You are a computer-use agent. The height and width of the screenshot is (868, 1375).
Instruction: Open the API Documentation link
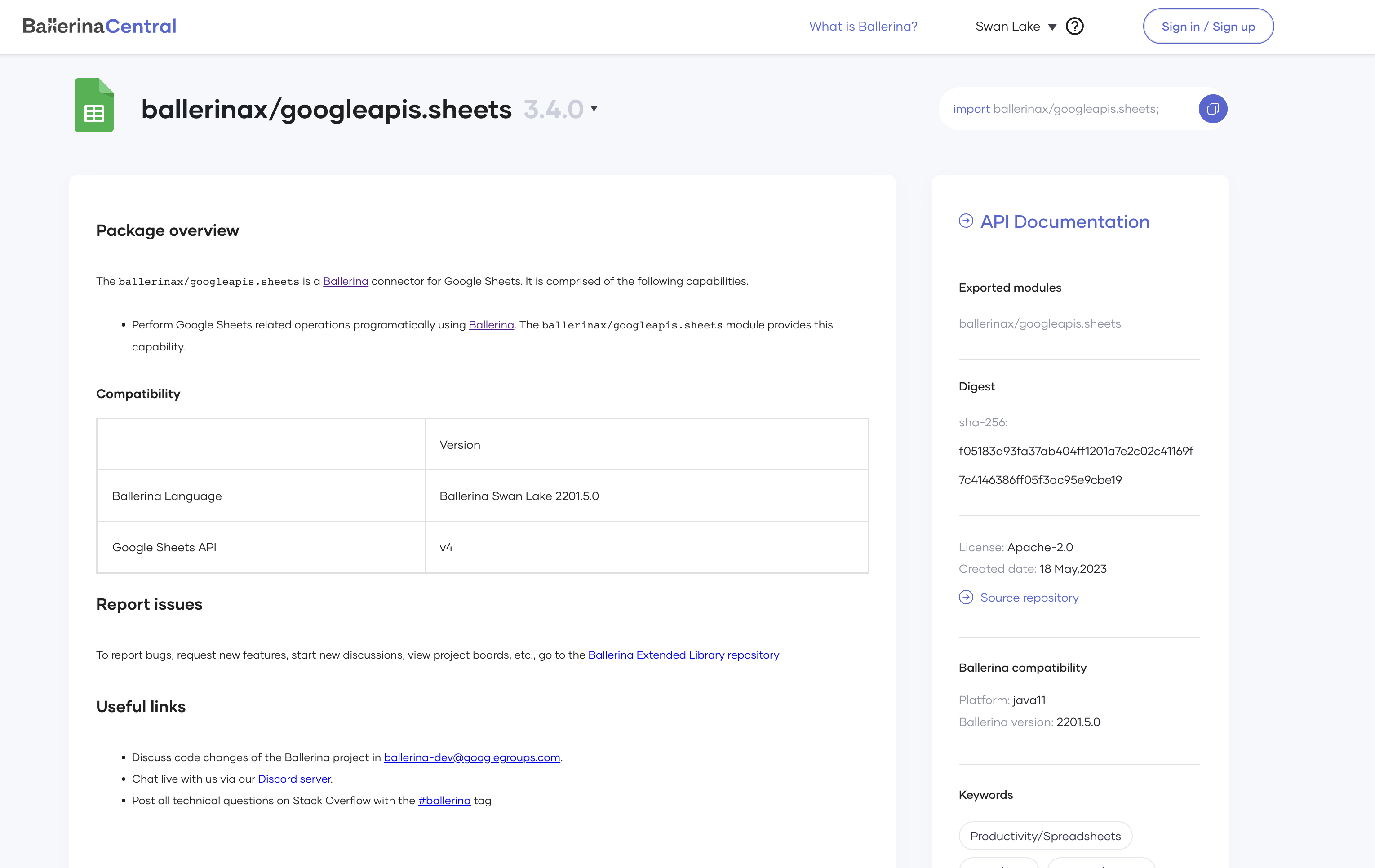[1065, 221]
